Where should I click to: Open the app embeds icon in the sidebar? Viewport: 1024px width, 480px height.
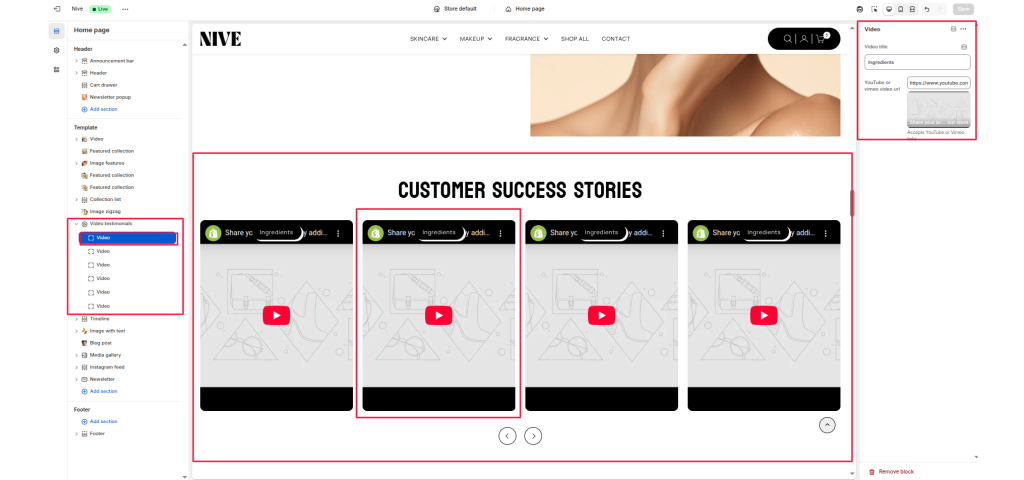57,69
